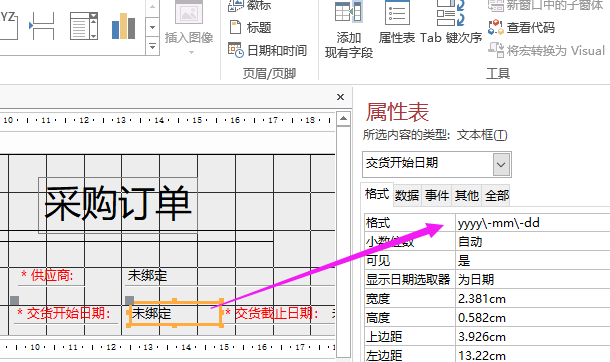The image size is (610, 362).
Task: Click the 格式 property value field
Action: [533, 223]
